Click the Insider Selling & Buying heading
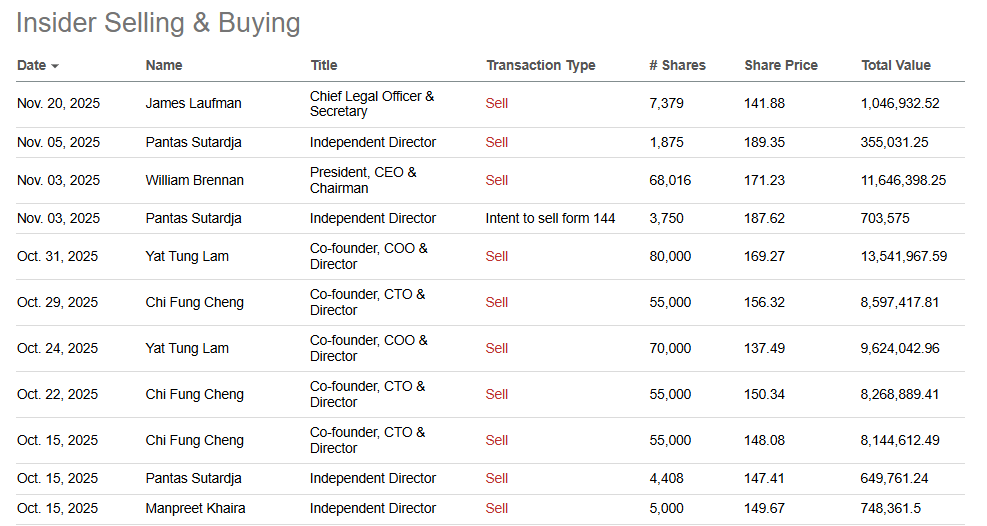 click(158, 23)
